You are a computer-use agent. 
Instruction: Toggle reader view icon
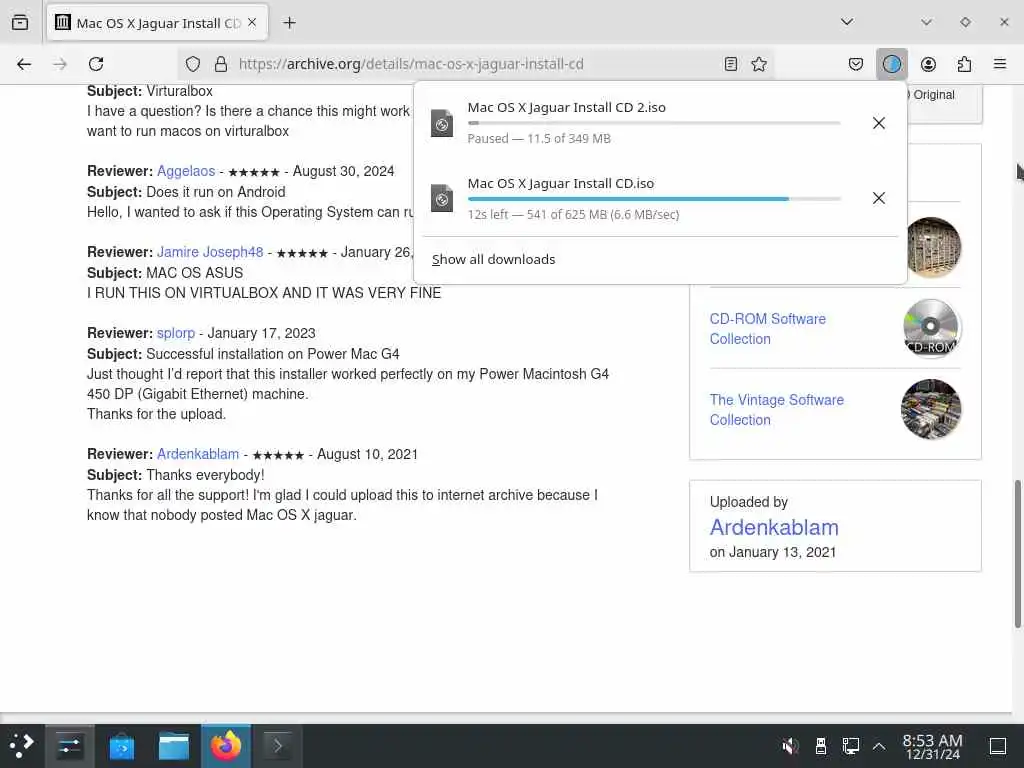pyautogui.click(x=731, y=64)
